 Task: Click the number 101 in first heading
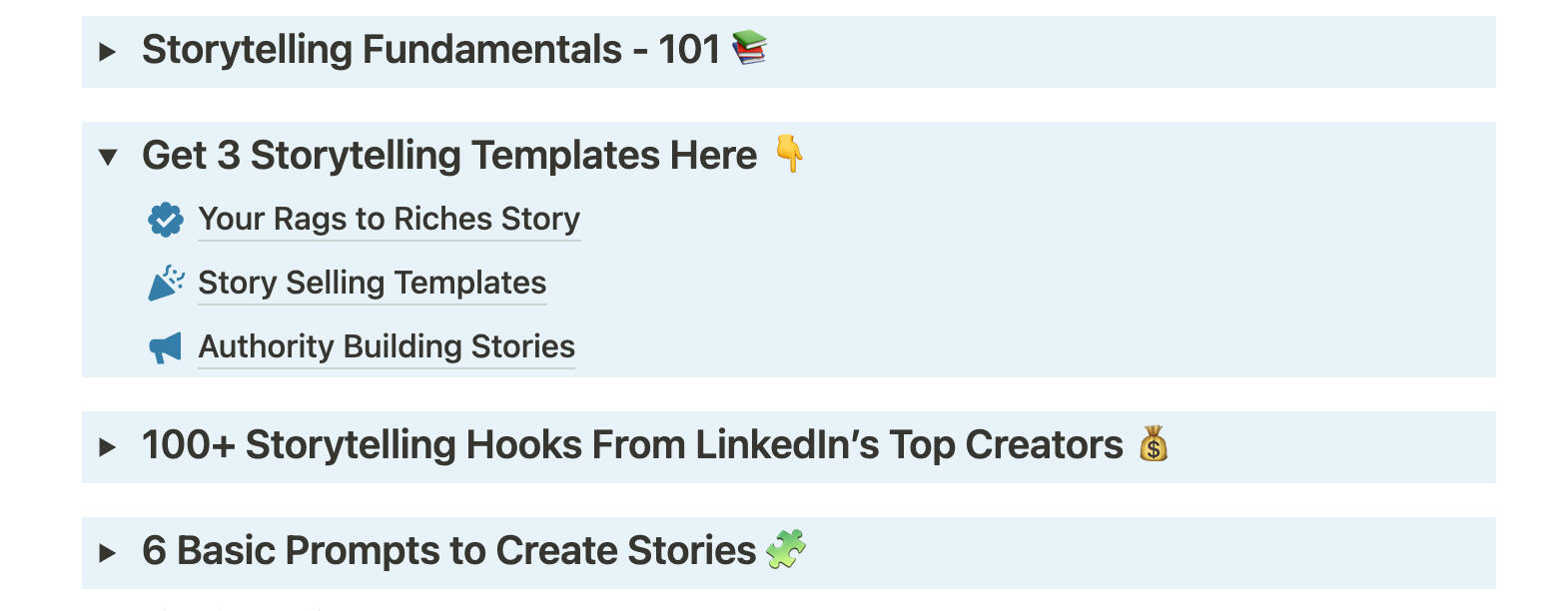pyautogui.click(x=689, y=50)
